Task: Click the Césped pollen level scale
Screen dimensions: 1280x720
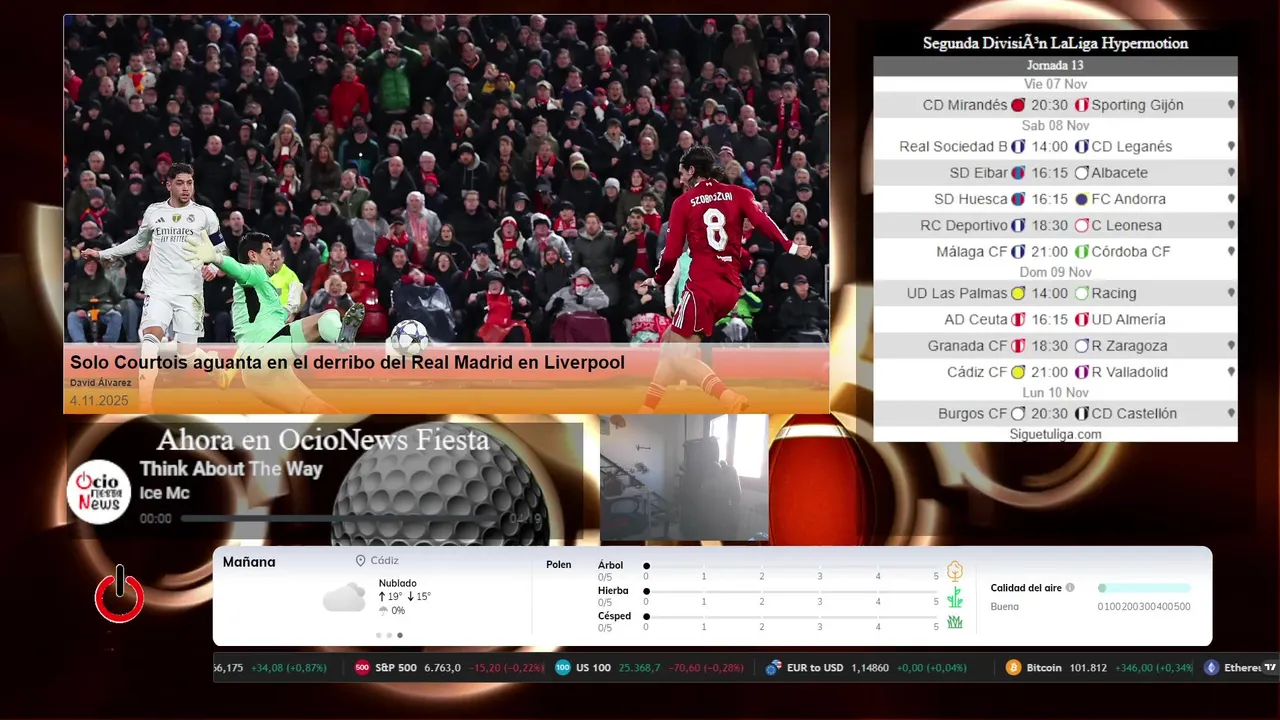Action: [x=792, y=621]
